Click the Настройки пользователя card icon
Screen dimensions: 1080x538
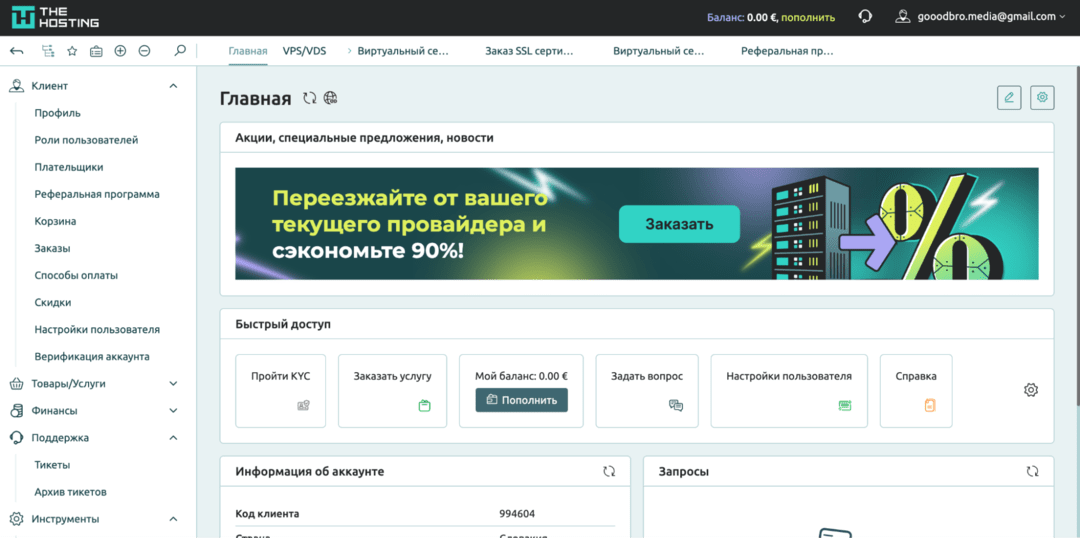(844, 406)
